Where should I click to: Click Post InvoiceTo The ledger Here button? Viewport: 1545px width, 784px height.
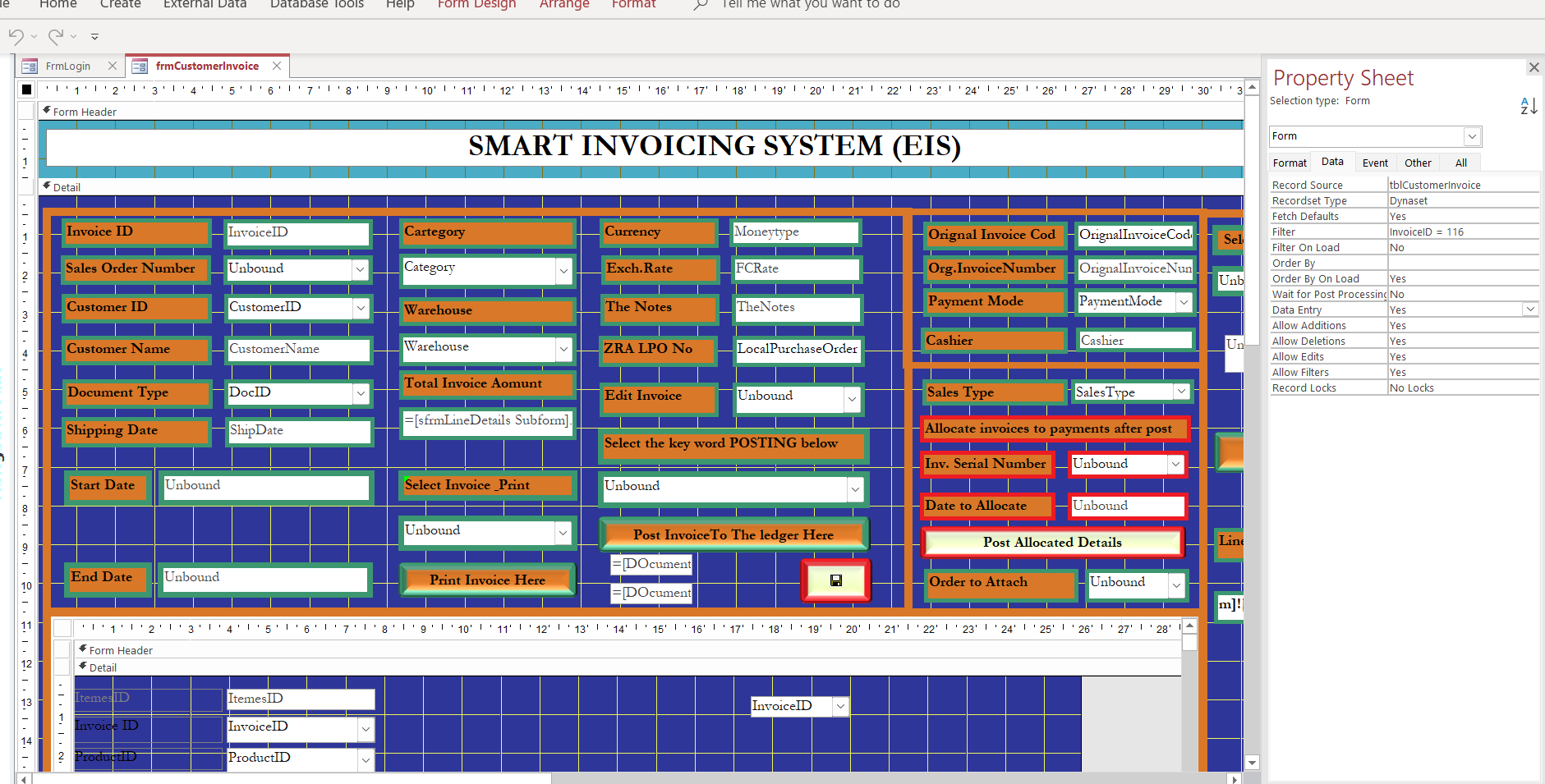point(733,534)
